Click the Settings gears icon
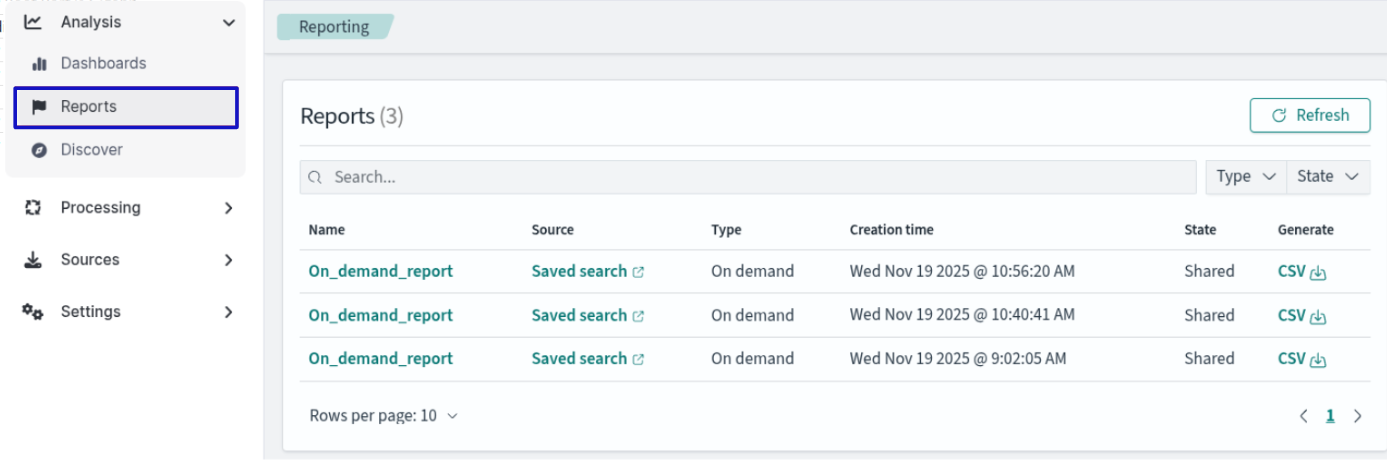 (33, 312)
